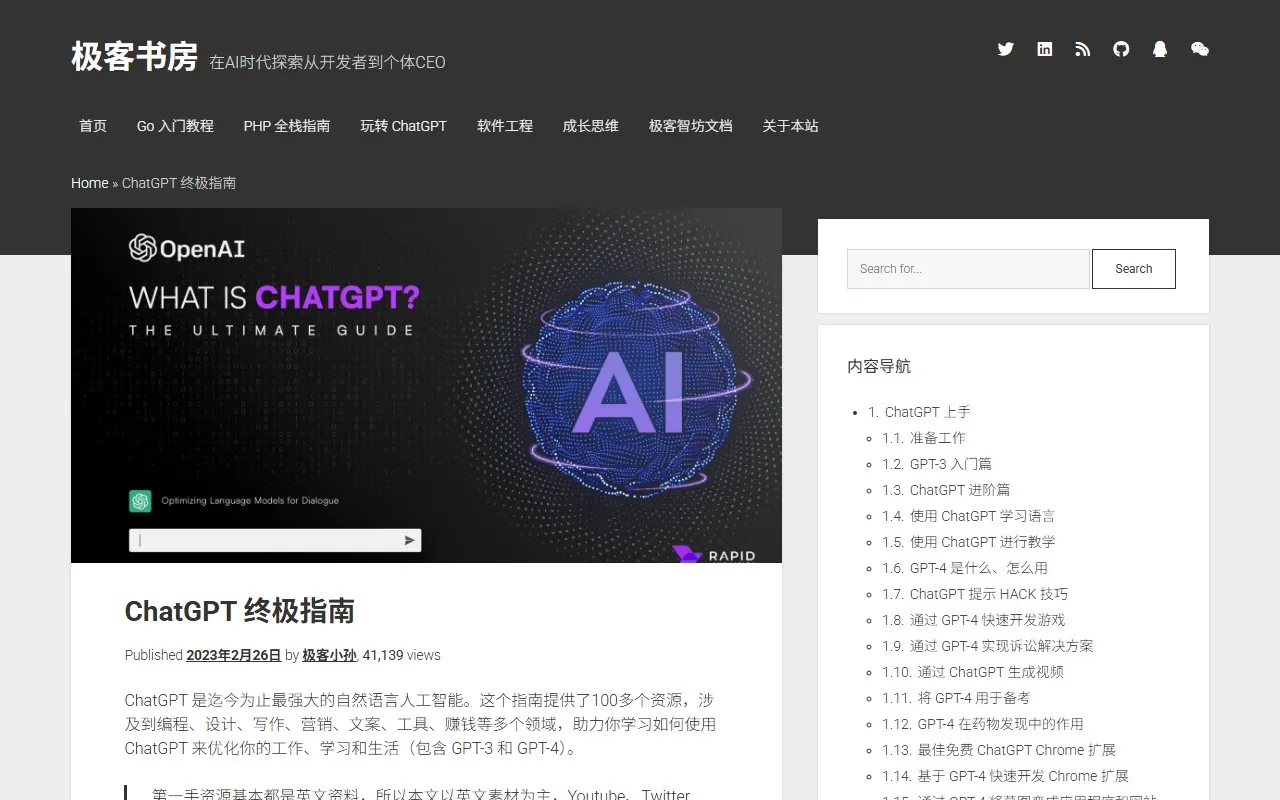Visit the 关于本站 page
Image resolution: width=1280 pixels, height=800 pixels.
tap(790, 126)
